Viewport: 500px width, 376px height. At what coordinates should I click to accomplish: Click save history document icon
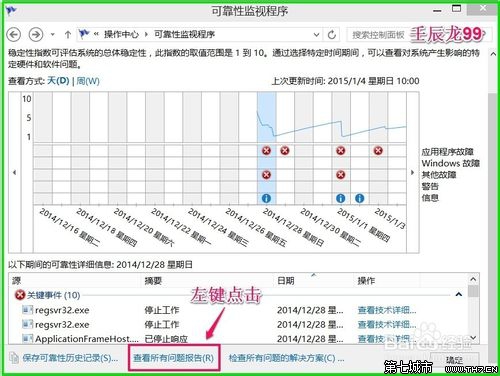point(14,358)
